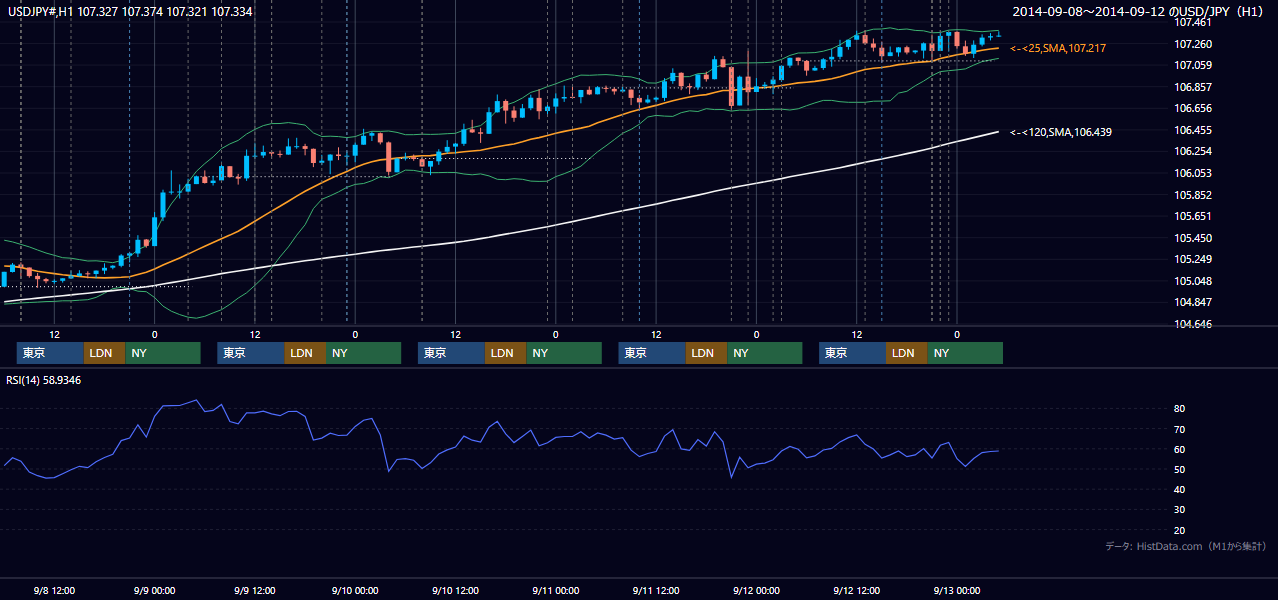The width and height of the screenshot is (1278, 600).
Task: Click price axis value 105.651
Action: click(x=1194, y=216)
